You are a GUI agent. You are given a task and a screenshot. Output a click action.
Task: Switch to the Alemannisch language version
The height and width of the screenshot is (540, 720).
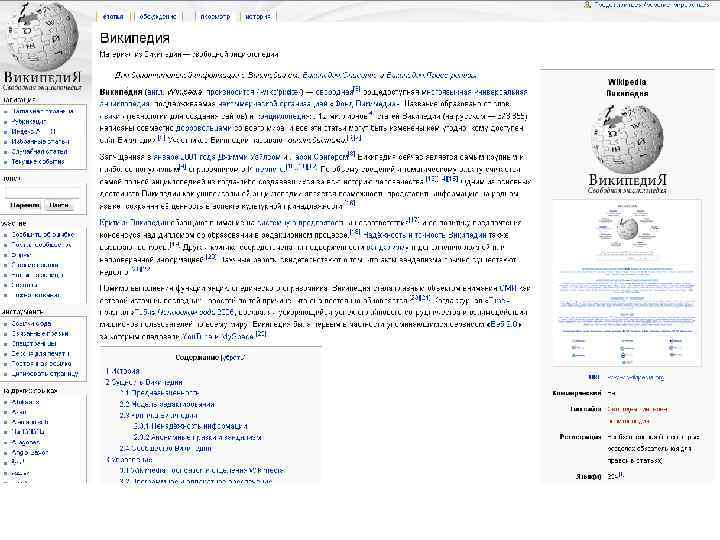[30, 422]
